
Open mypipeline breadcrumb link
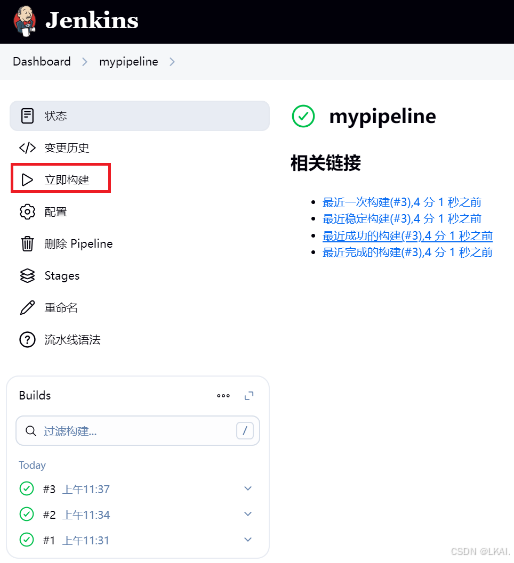[128, 62]
